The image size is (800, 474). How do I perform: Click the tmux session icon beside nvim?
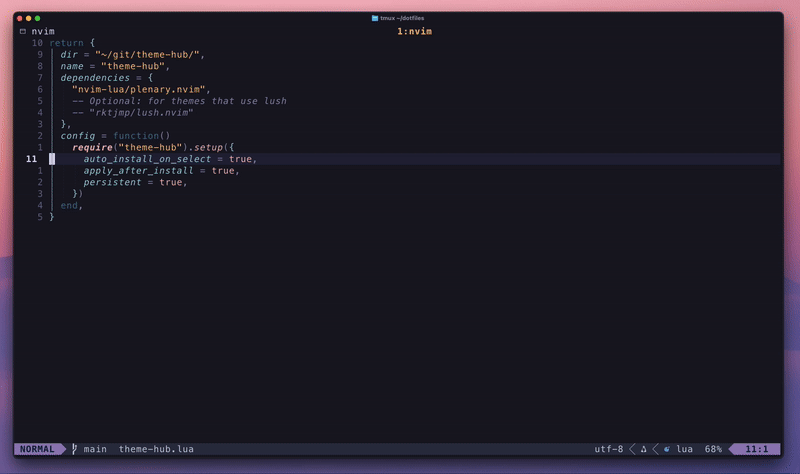pyautogui.click(x=22, y=31)
